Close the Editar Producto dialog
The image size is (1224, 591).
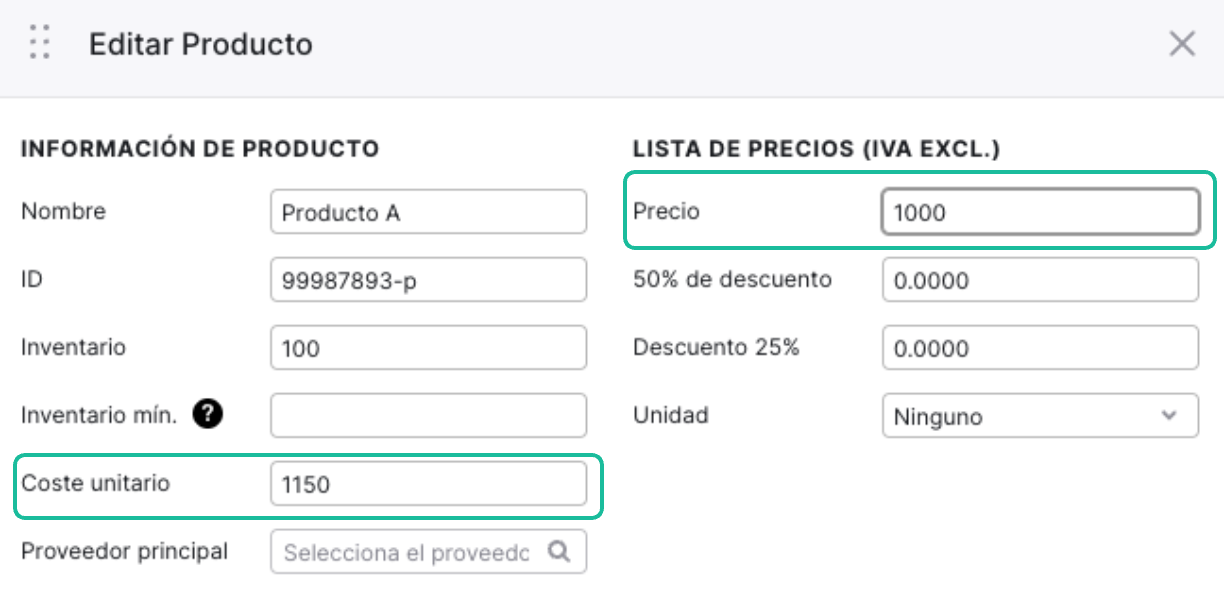click(1182, 44)
